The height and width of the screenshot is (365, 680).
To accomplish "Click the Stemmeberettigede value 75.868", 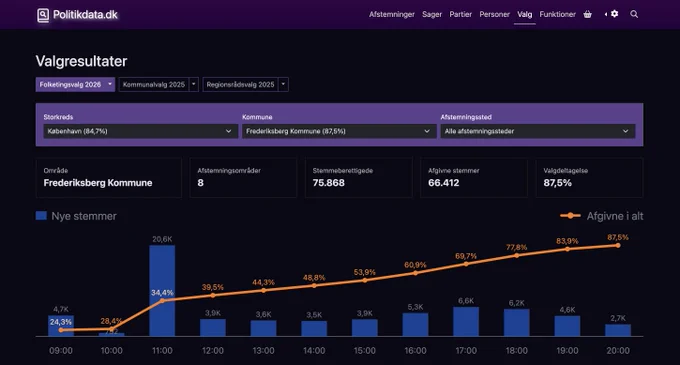I will 329,183.
